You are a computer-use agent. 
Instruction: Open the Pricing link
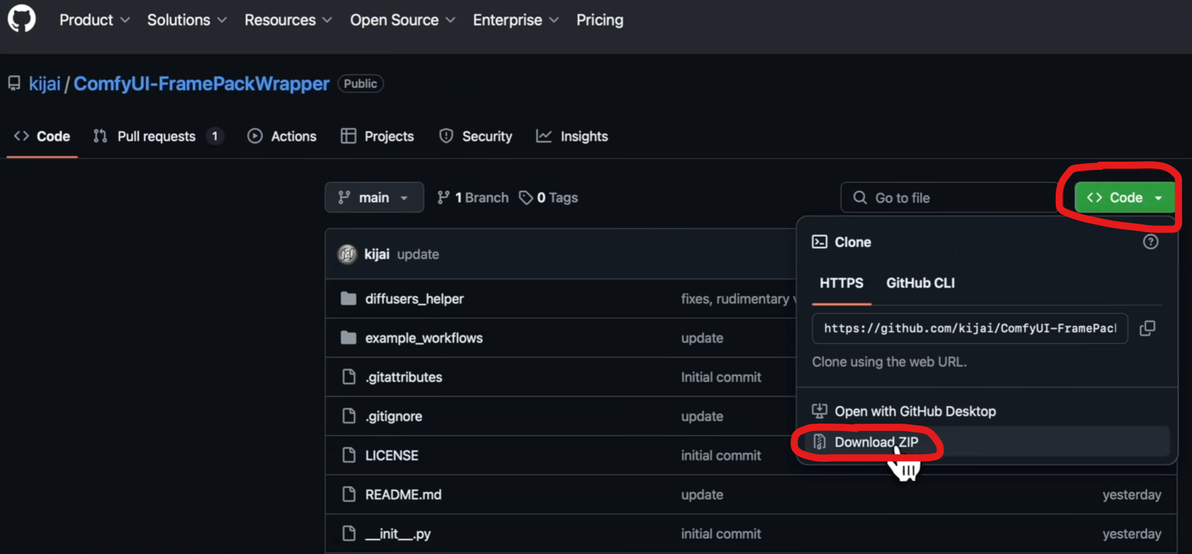(600, 20)
